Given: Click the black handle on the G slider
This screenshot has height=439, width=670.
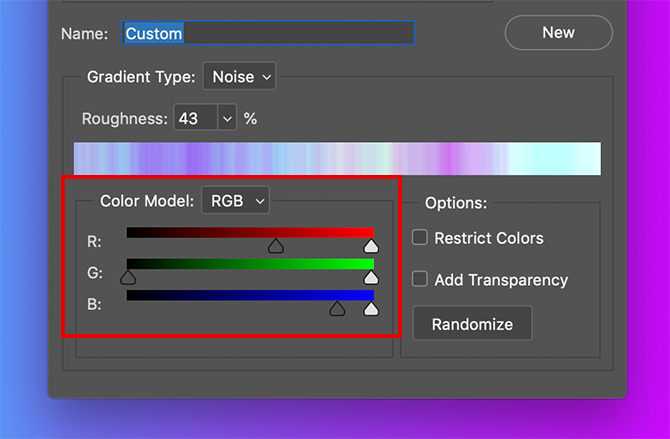Looking at the screenshot, I should [x=128, y=277].
